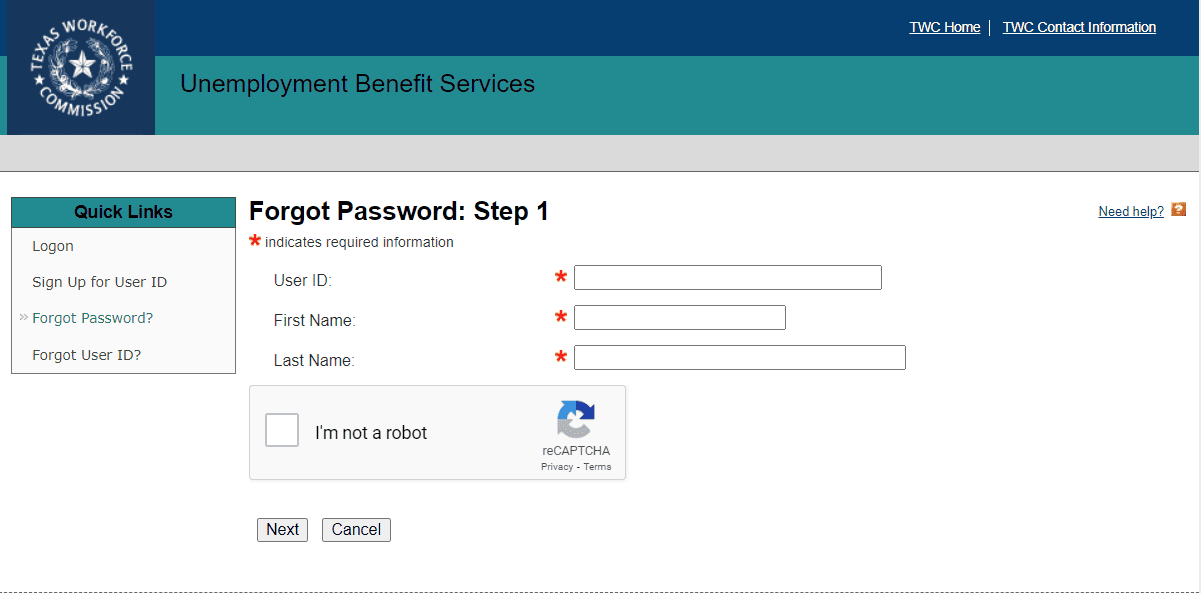The width and height of the screenshot is (1201, 593).
Task: Open the TWC Home link
Action: point(944,27)
